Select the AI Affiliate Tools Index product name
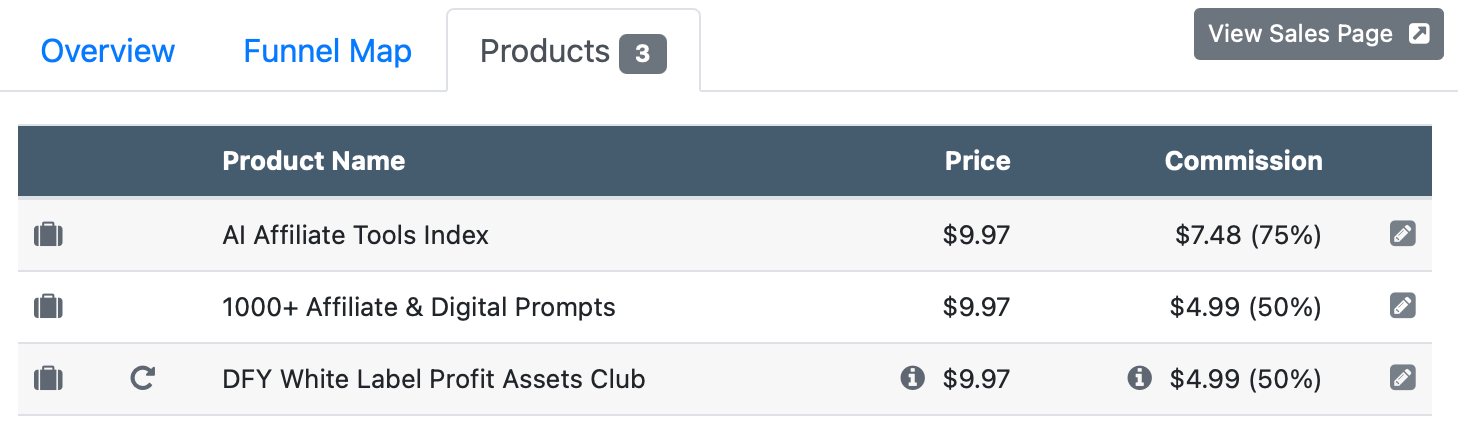Screen dimensions: 1458x434 click(x=355, y=235)
